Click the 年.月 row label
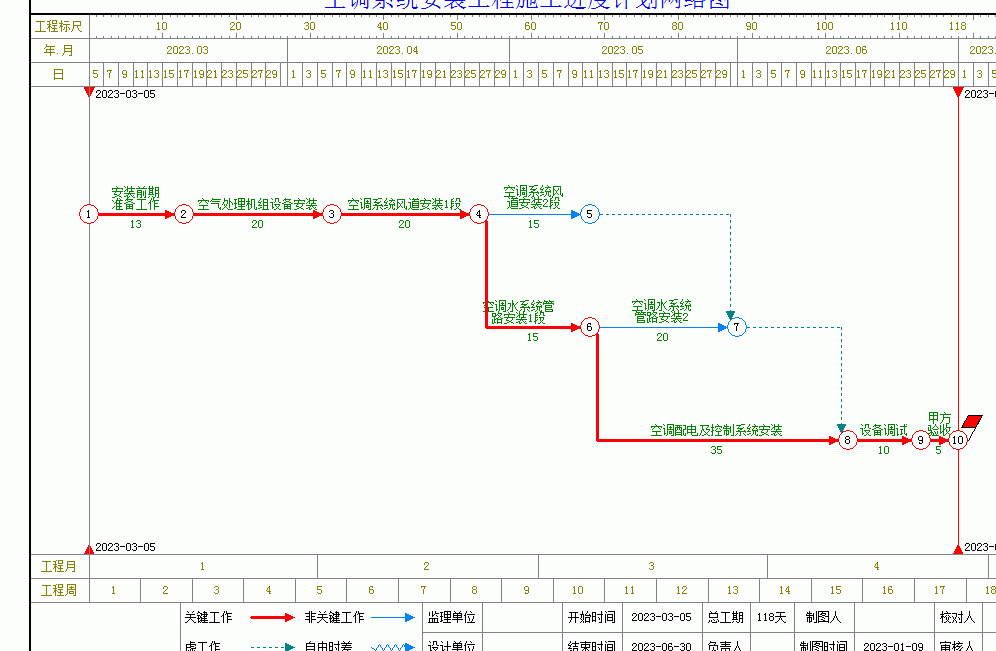Viewport: 996px width, 651px height. [x=59, y=50]
